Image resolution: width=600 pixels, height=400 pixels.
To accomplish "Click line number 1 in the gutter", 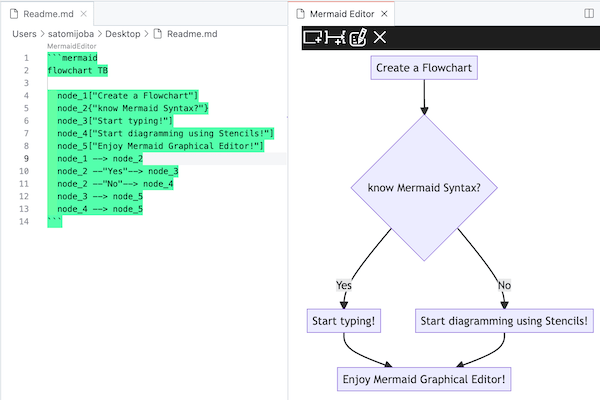I will (x=26, y=58).
